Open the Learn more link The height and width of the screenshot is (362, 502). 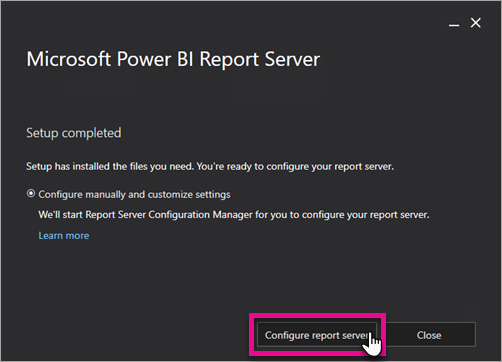point(64,236)
